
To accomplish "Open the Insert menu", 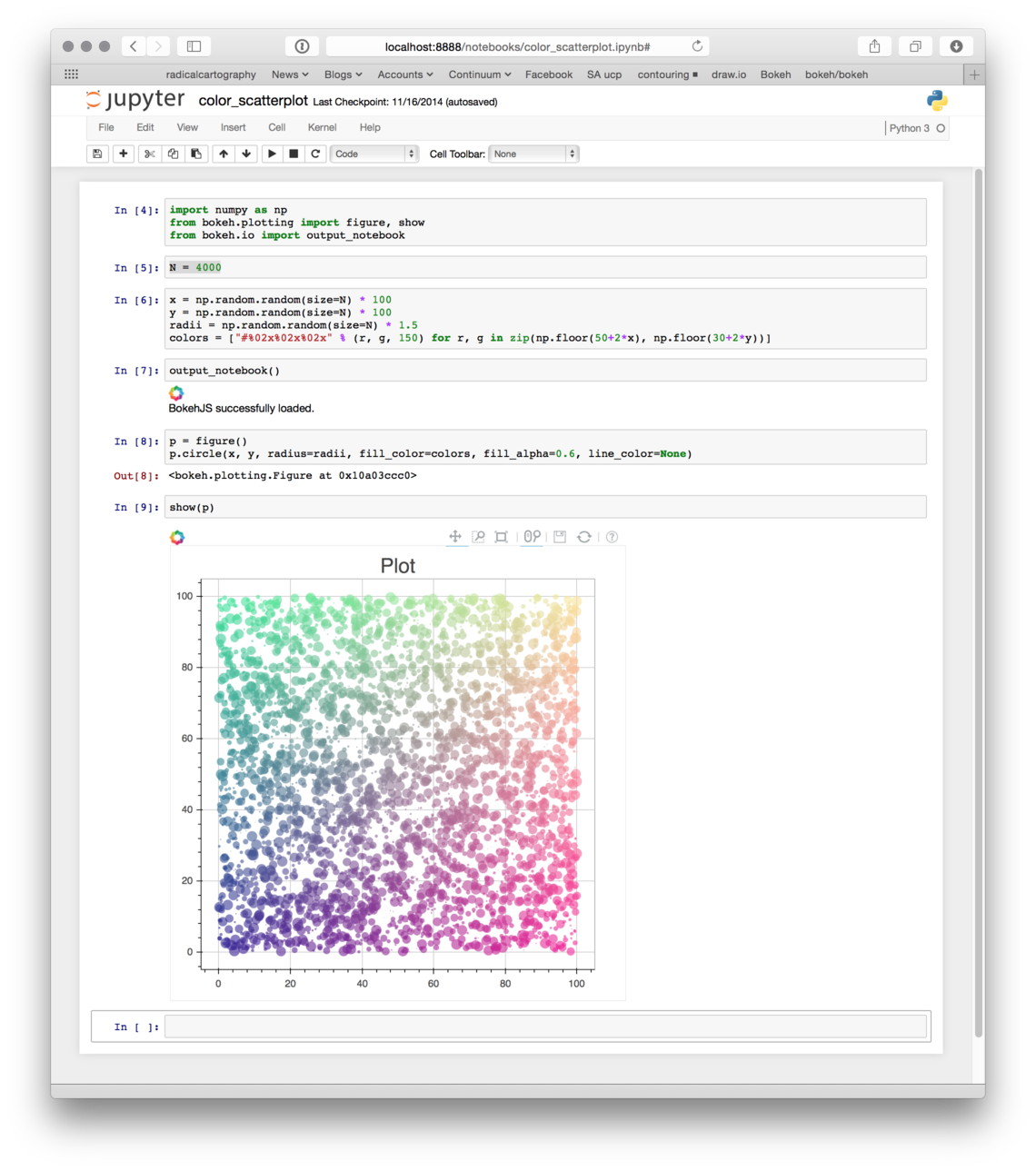I will pyautogui.click(x=233, y=127).
